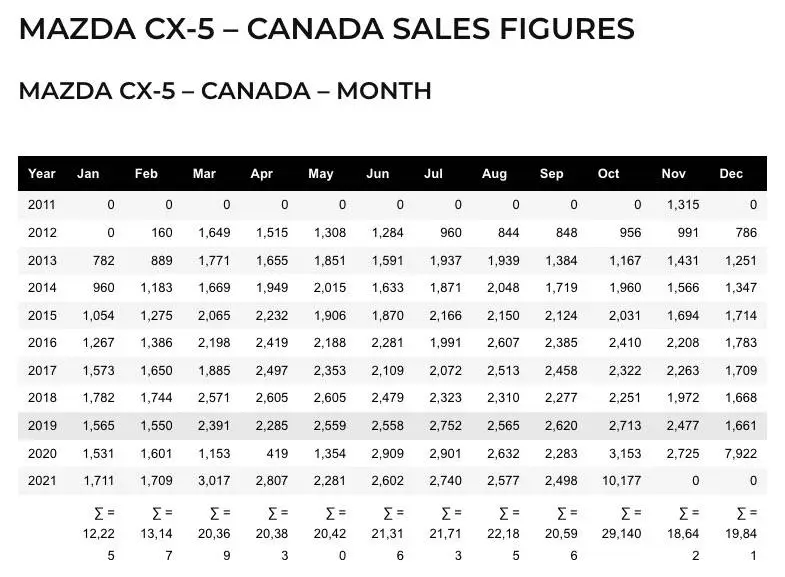
Task: Click the Mazda CX-5 Canada Sales Figures heading
Action: tap(327, 29)
